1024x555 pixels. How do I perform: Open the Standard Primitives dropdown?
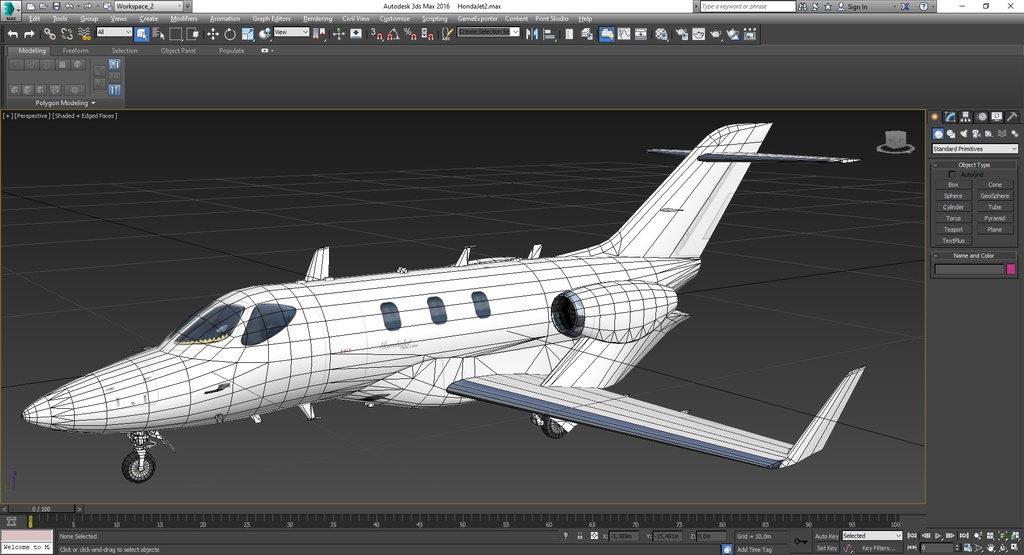pos(974,149)
